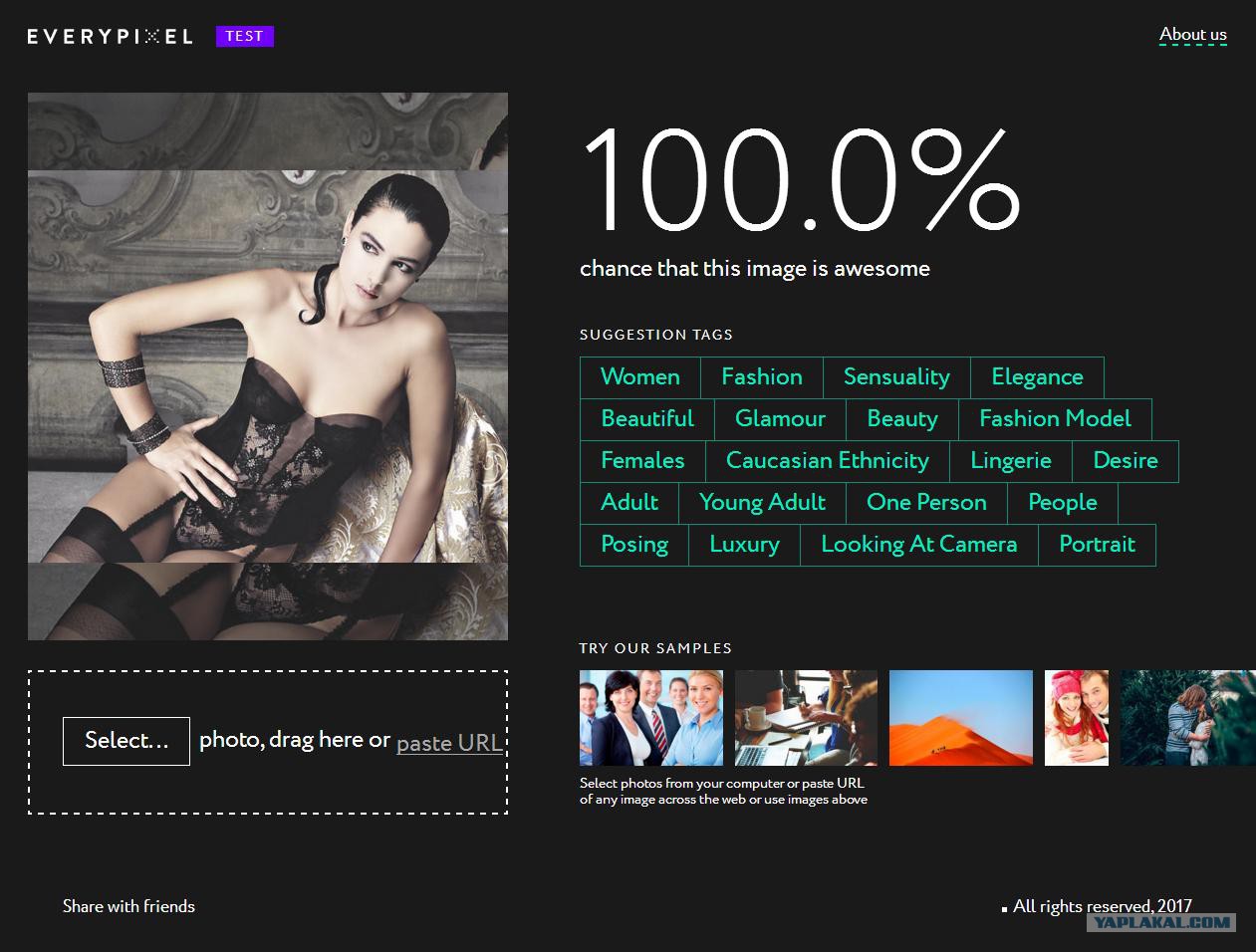Click the SUGGESTION TAGS heading
The image size is (1256, 952).
(656, 335)
